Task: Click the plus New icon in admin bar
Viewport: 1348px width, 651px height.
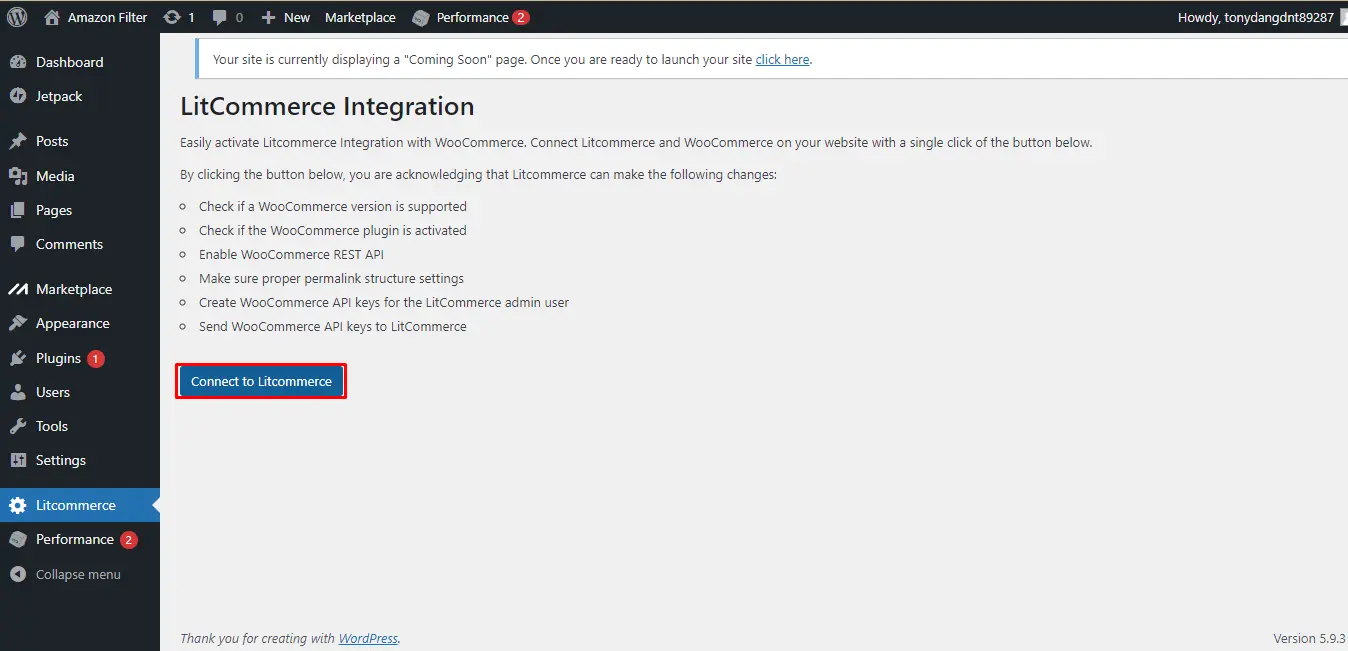Action: [x=268, y=17]
